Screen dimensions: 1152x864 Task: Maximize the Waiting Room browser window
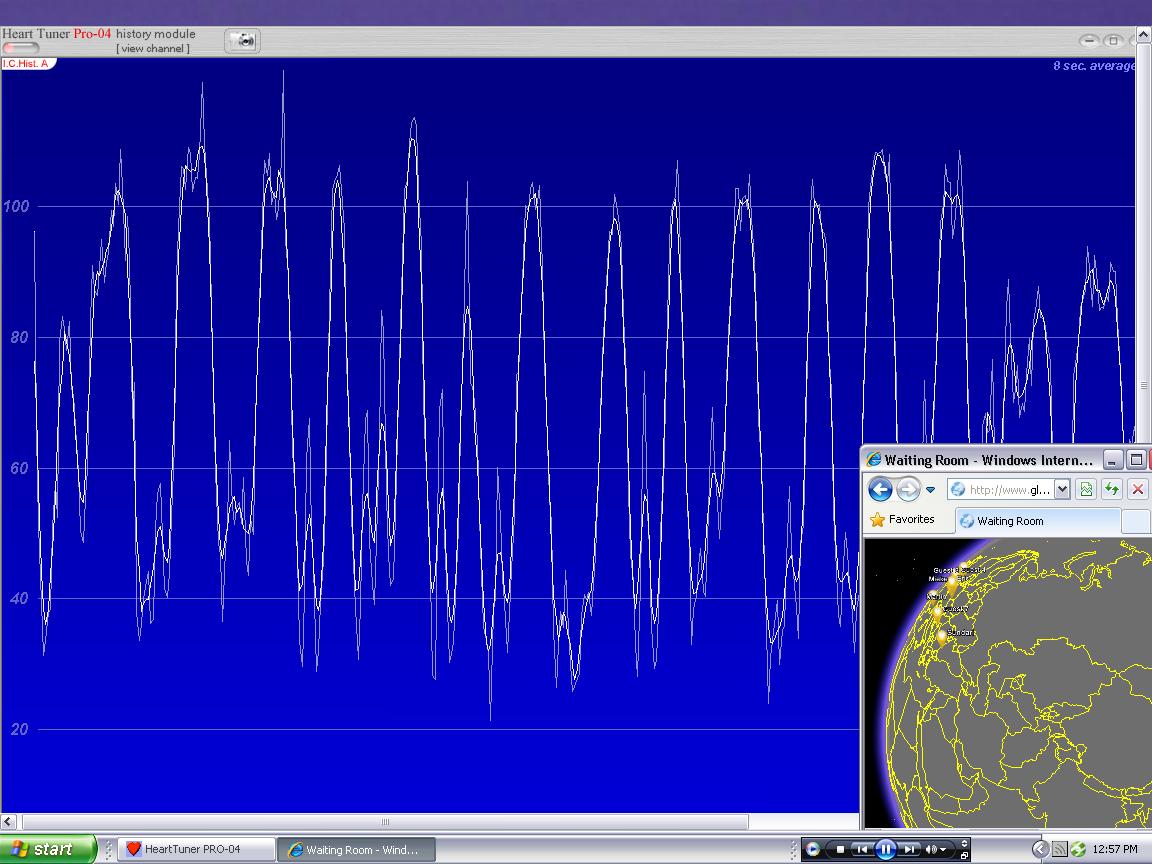pyautogui.click(x=1136, y=460)
